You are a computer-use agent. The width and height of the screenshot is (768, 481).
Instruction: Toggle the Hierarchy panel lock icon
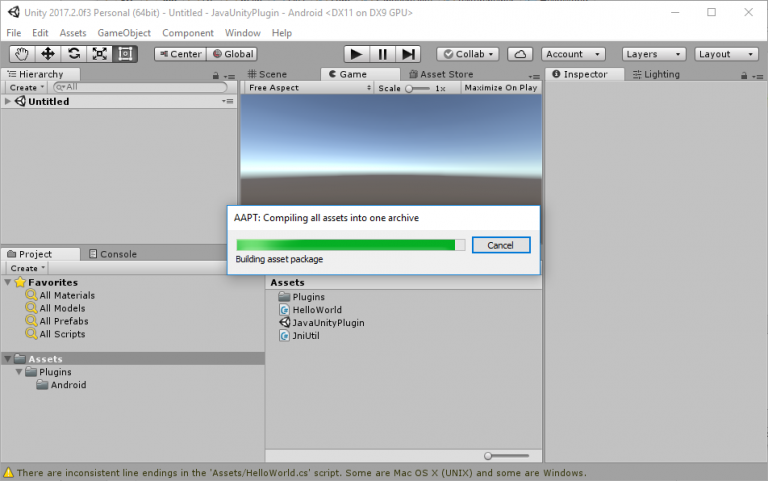click(x=216, y=75)
